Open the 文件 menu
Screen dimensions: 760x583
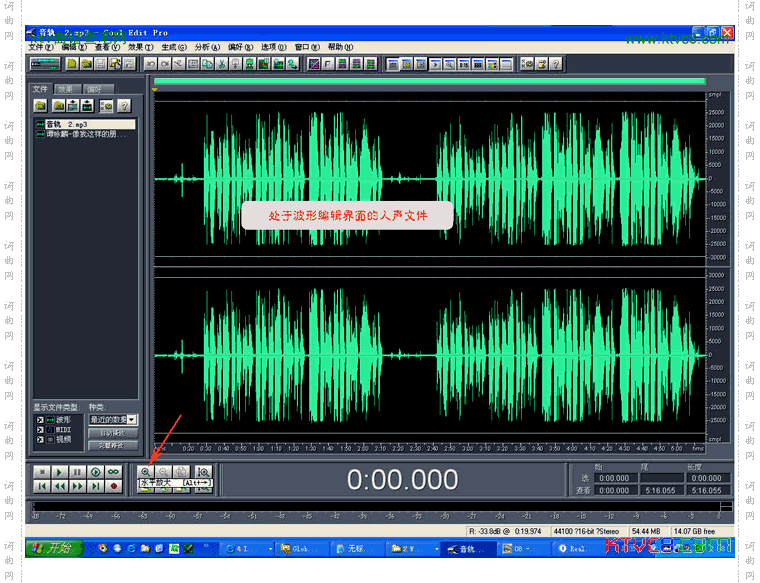point(41,47)
